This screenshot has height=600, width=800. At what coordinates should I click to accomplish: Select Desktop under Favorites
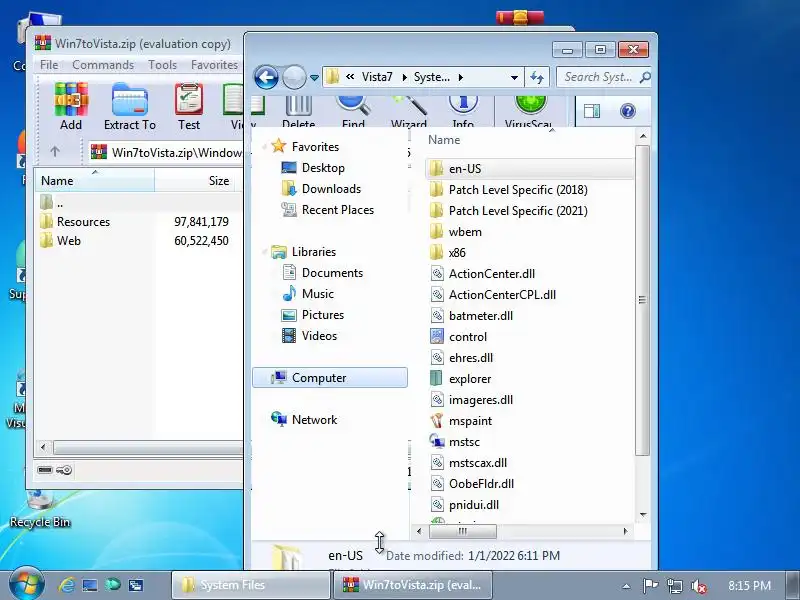point(323,168)
